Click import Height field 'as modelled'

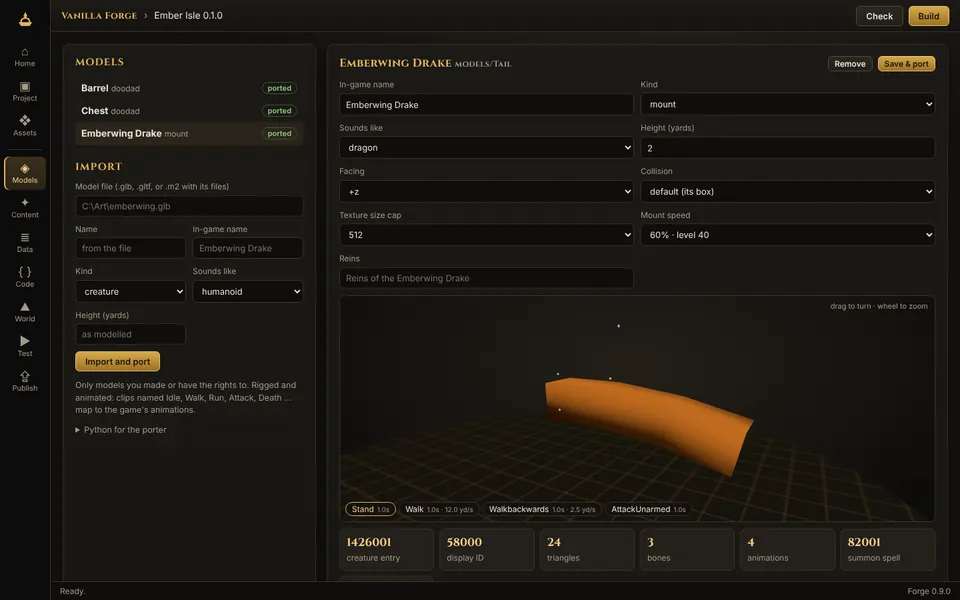pos(130,334)
